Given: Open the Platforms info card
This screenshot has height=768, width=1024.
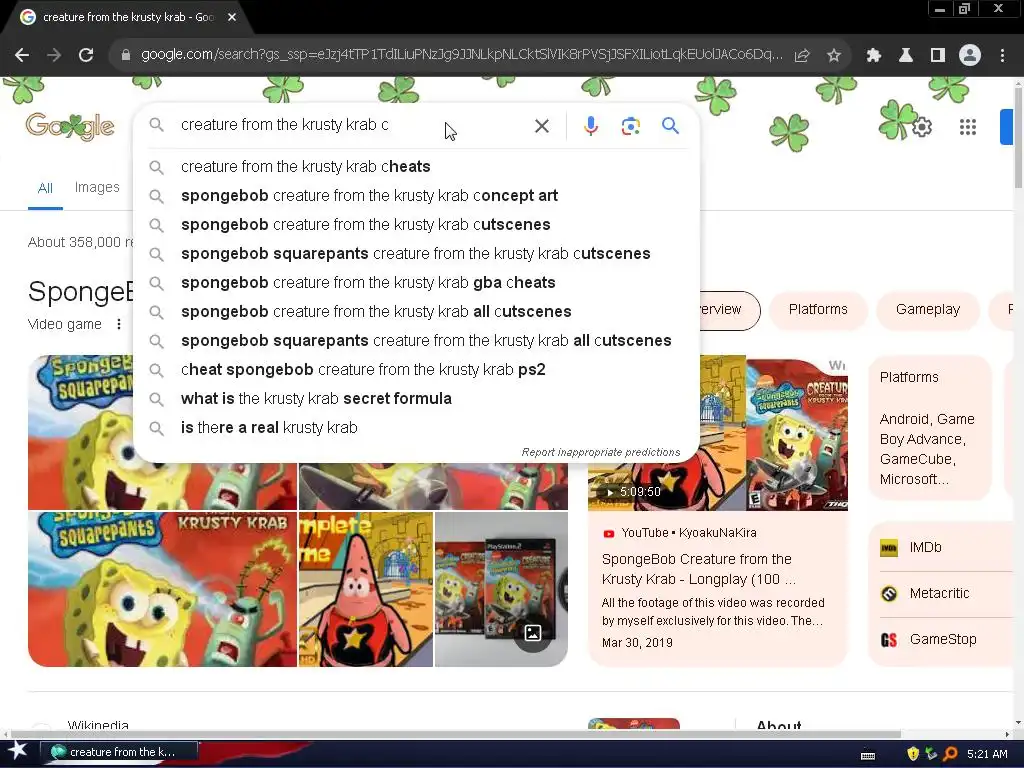Looking at the screenshot, I should click(x=929, y=428).
